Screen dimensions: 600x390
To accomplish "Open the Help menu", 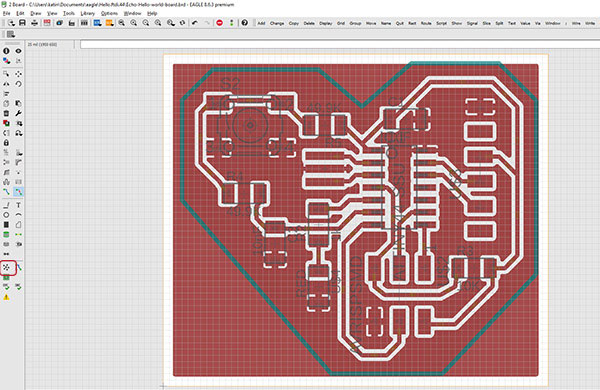I will click(152, 13).
